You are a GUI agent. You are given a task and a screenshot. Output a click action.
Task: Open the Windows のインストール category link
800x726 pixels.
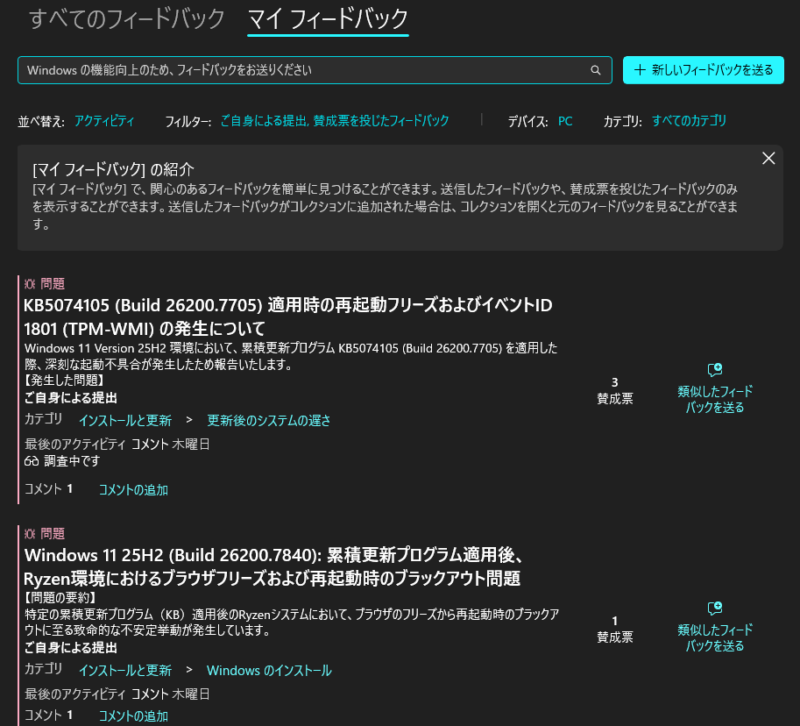tap(268, 670)
